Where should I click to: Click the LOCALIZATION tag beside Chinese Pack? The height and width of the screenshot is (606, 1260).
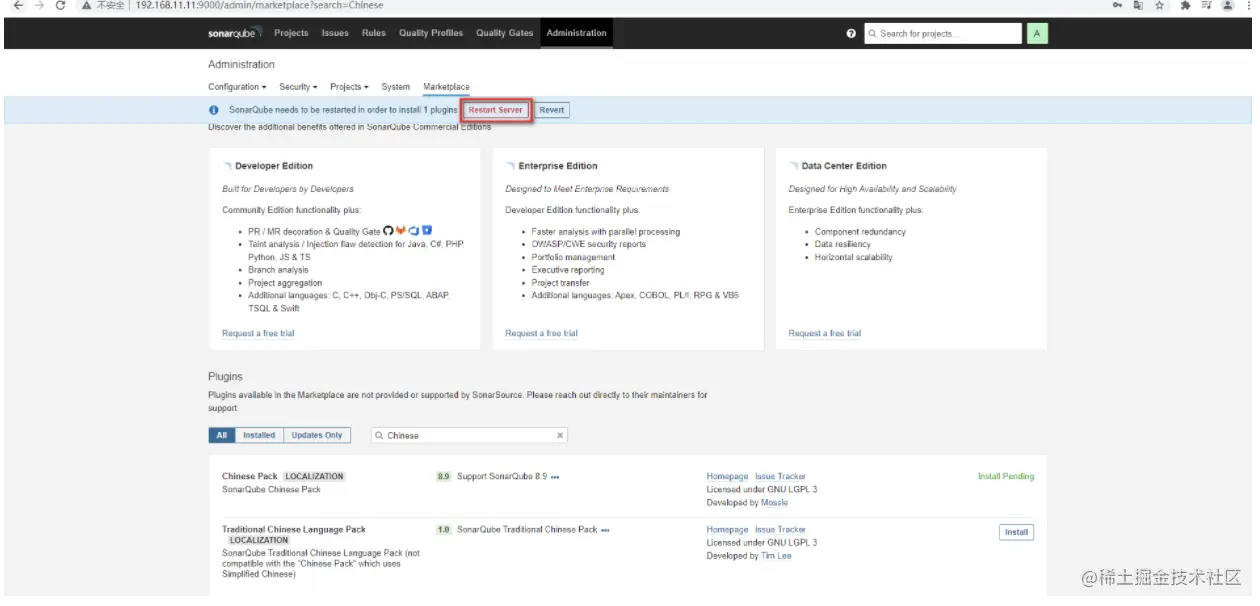click(x=314, y=477)
